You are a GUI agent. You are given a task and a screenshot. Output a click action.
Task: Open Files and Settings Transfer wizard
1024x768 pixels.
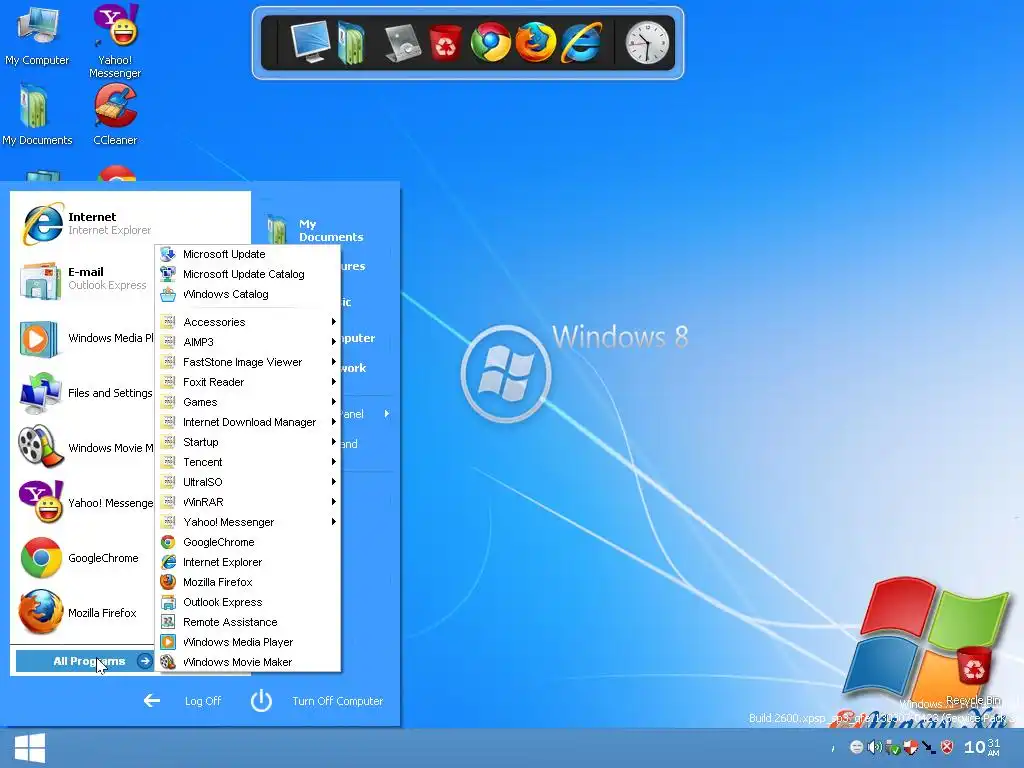click(x=85, y=392)
